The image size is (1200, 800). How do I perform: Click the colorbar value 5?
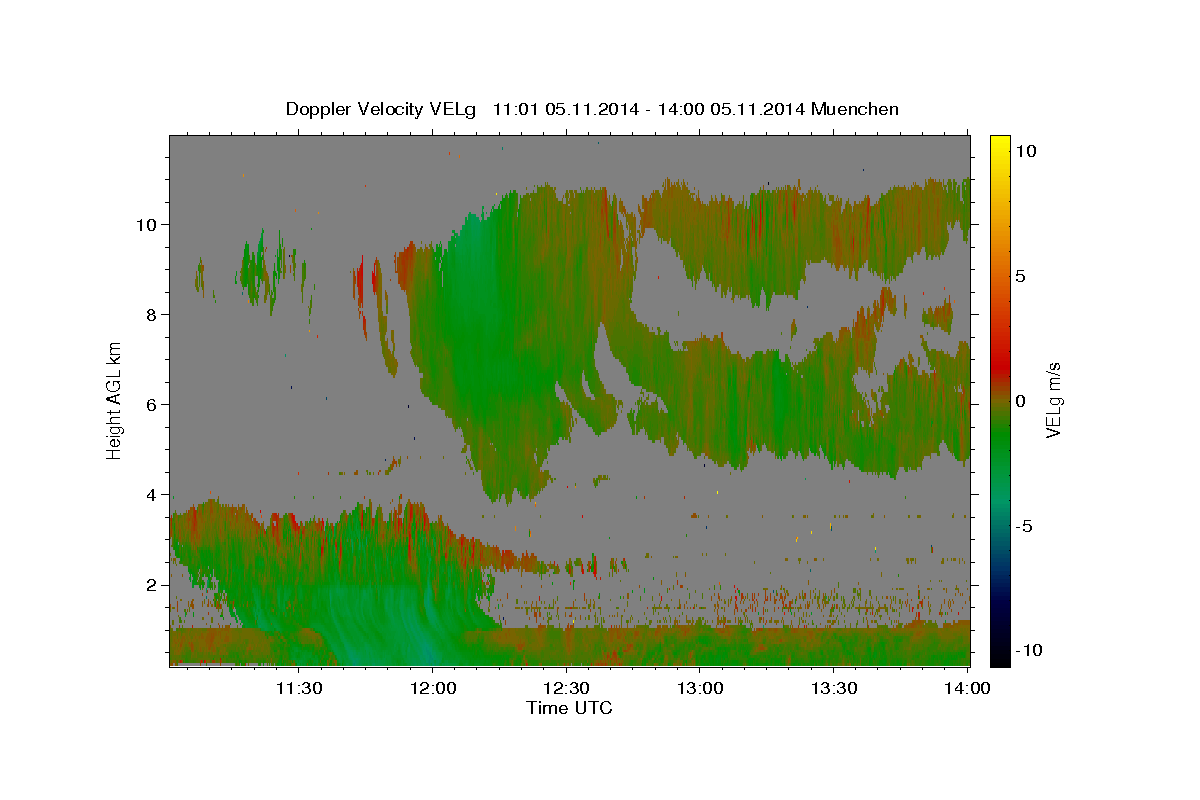tap(1022, 276)
